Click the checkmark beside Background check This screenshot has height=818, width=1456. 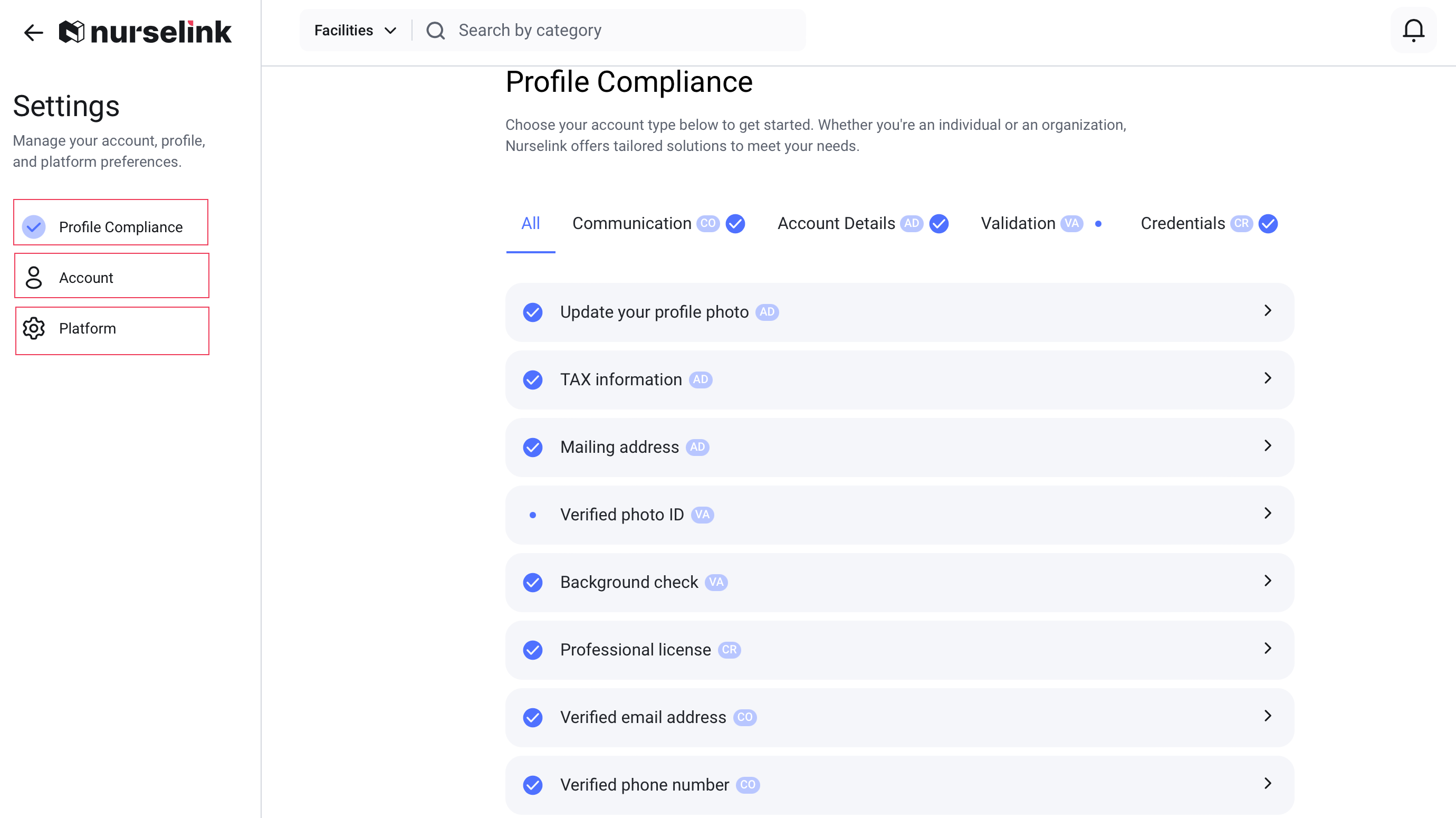532,582
